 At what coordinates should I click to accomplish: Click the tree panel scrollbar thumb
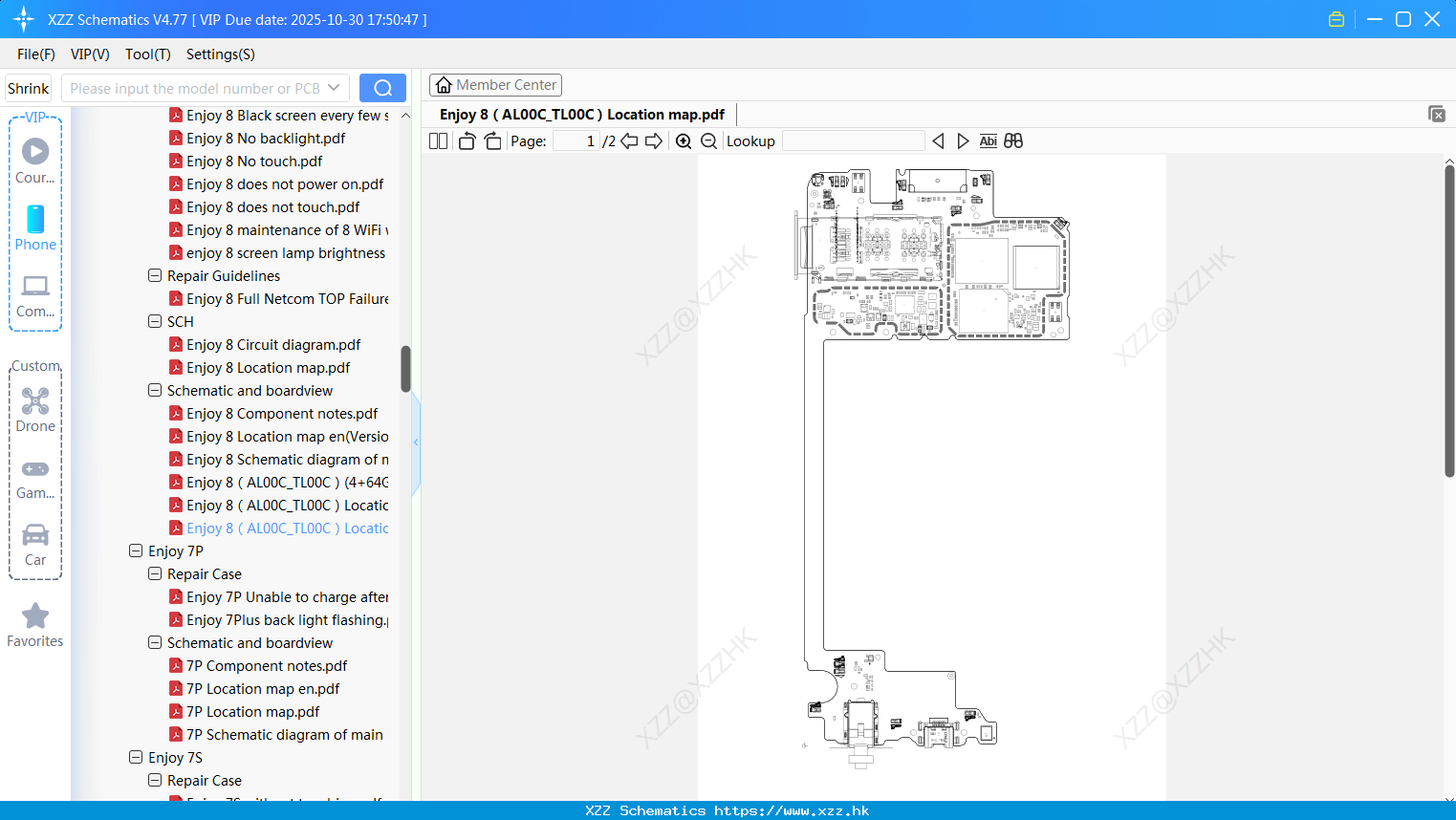(405, 369)
